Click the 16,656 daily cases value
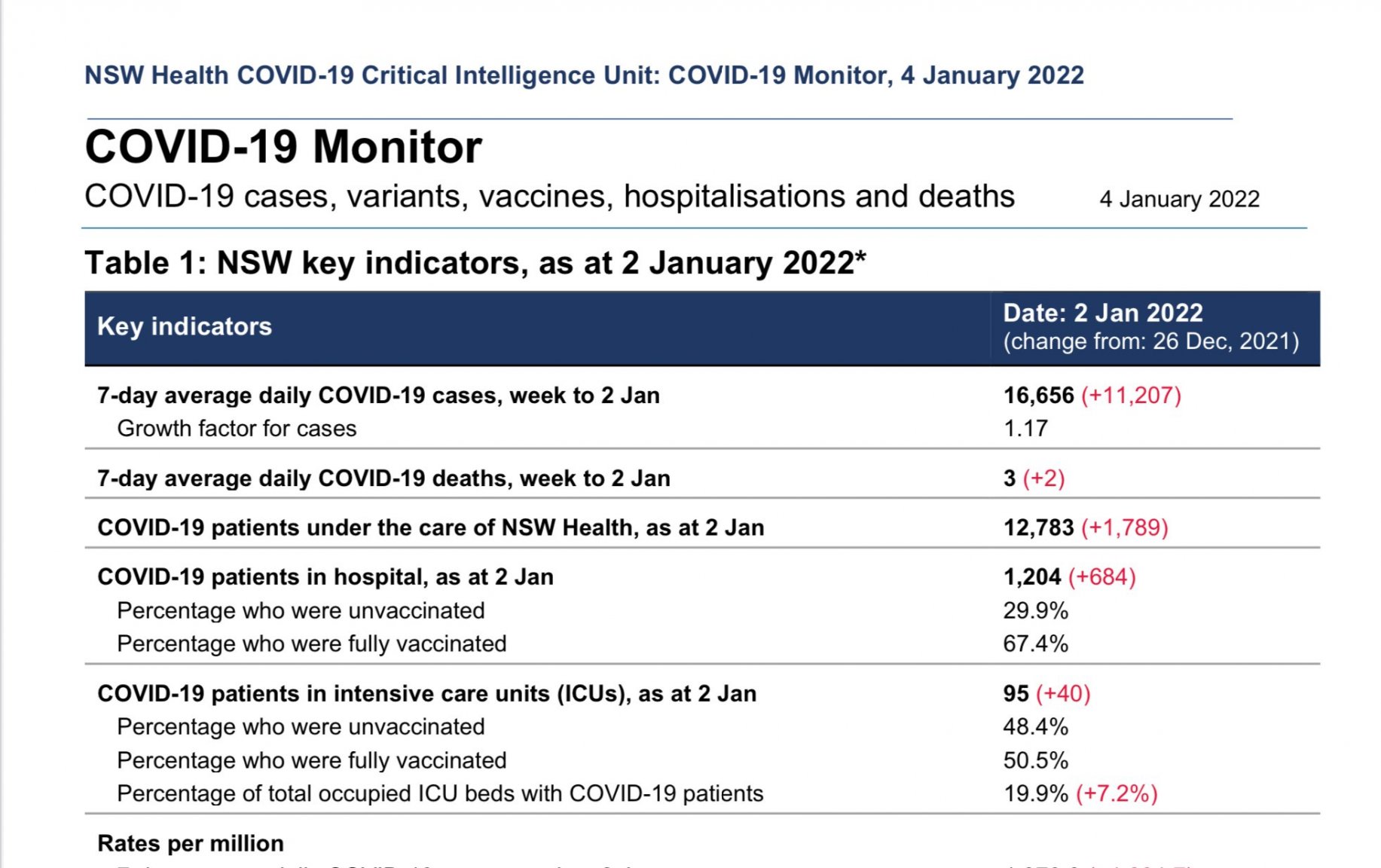 1038,396
